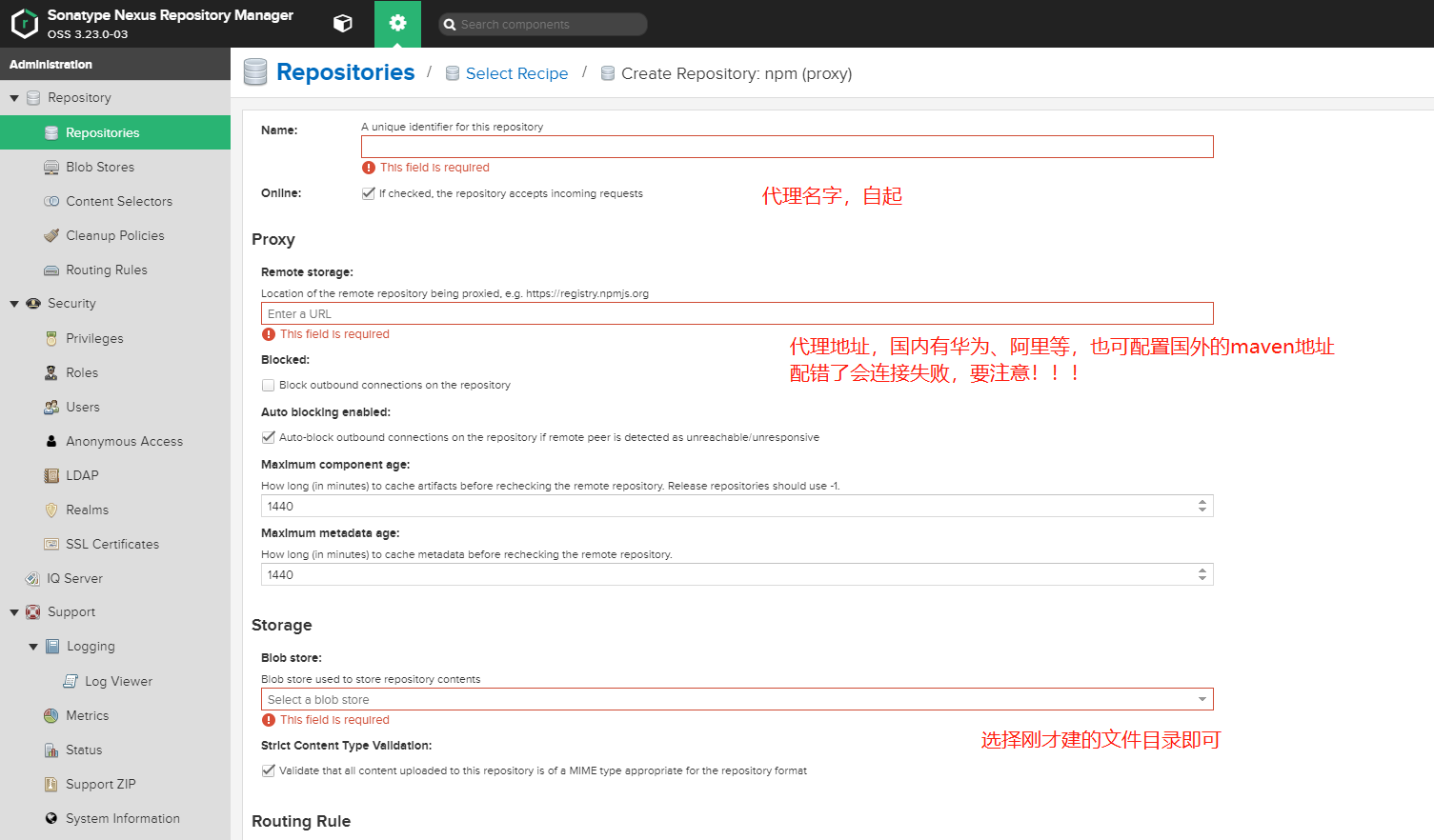Open the Select a blob store dropdown
Screen dimensions: 1434x840
(x=1202, y=699)
